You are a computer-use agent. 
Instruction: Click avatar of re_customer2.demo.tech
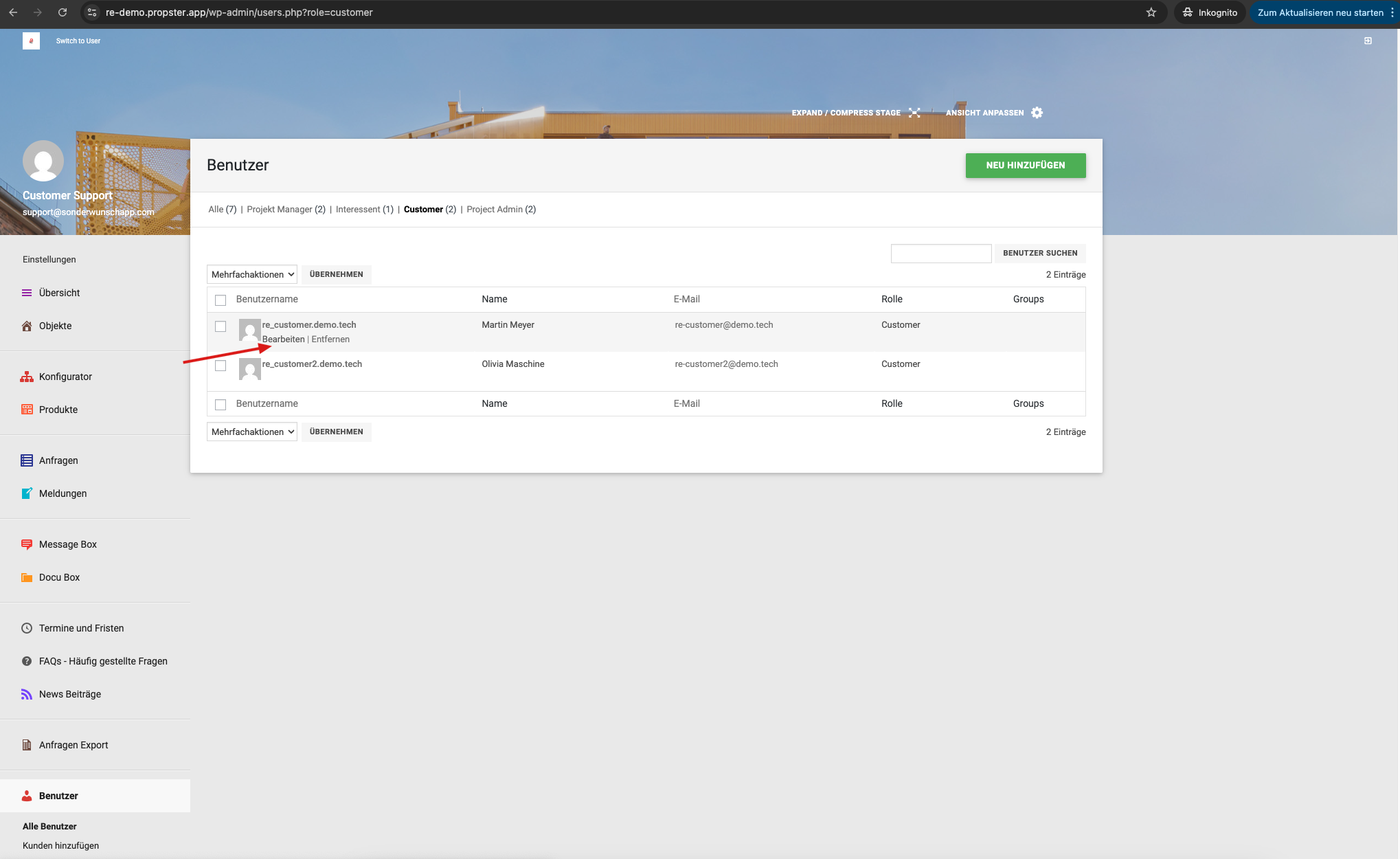(249, 369)
